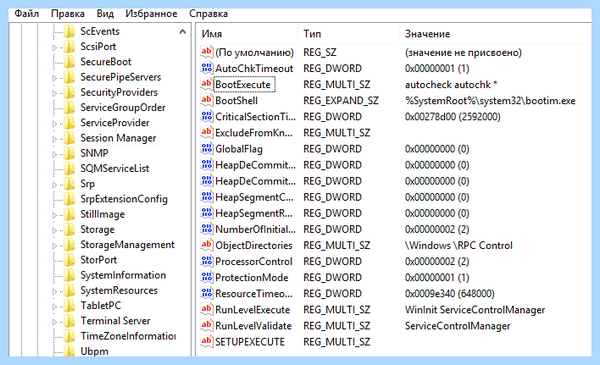Click the folder icon of SystemInformation
600x365 pixels.
coord(69,275)
